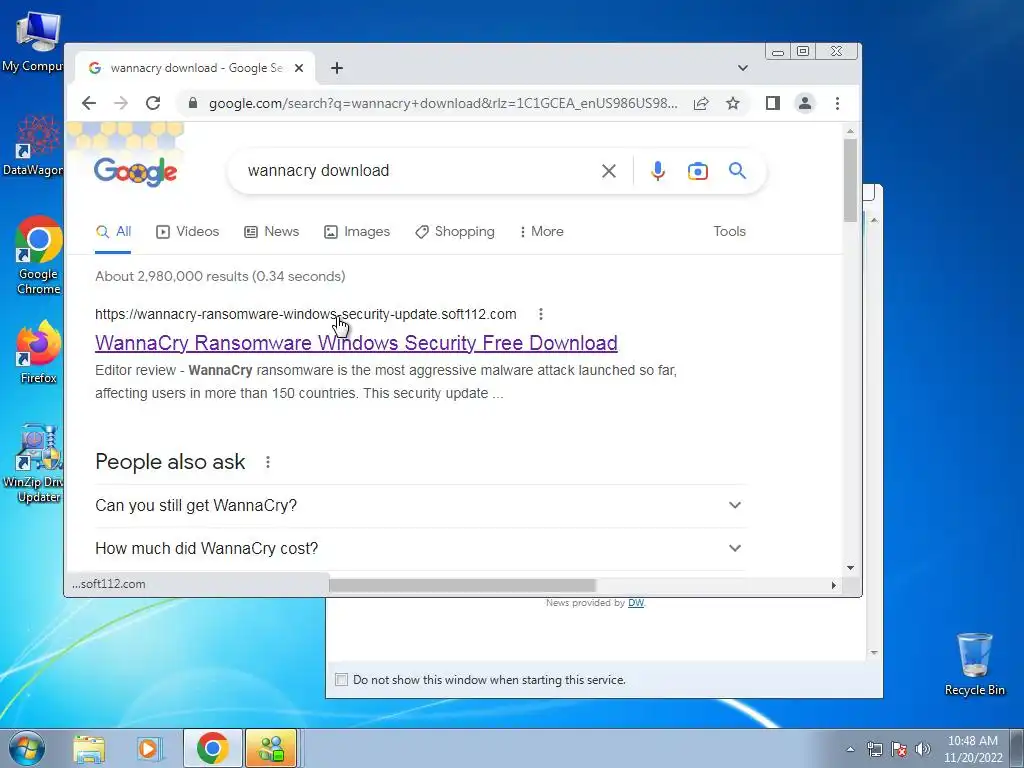Select the All results tab
Image resolution: width=1024 pixels, height=768 pixels.
tap(113, 231)
